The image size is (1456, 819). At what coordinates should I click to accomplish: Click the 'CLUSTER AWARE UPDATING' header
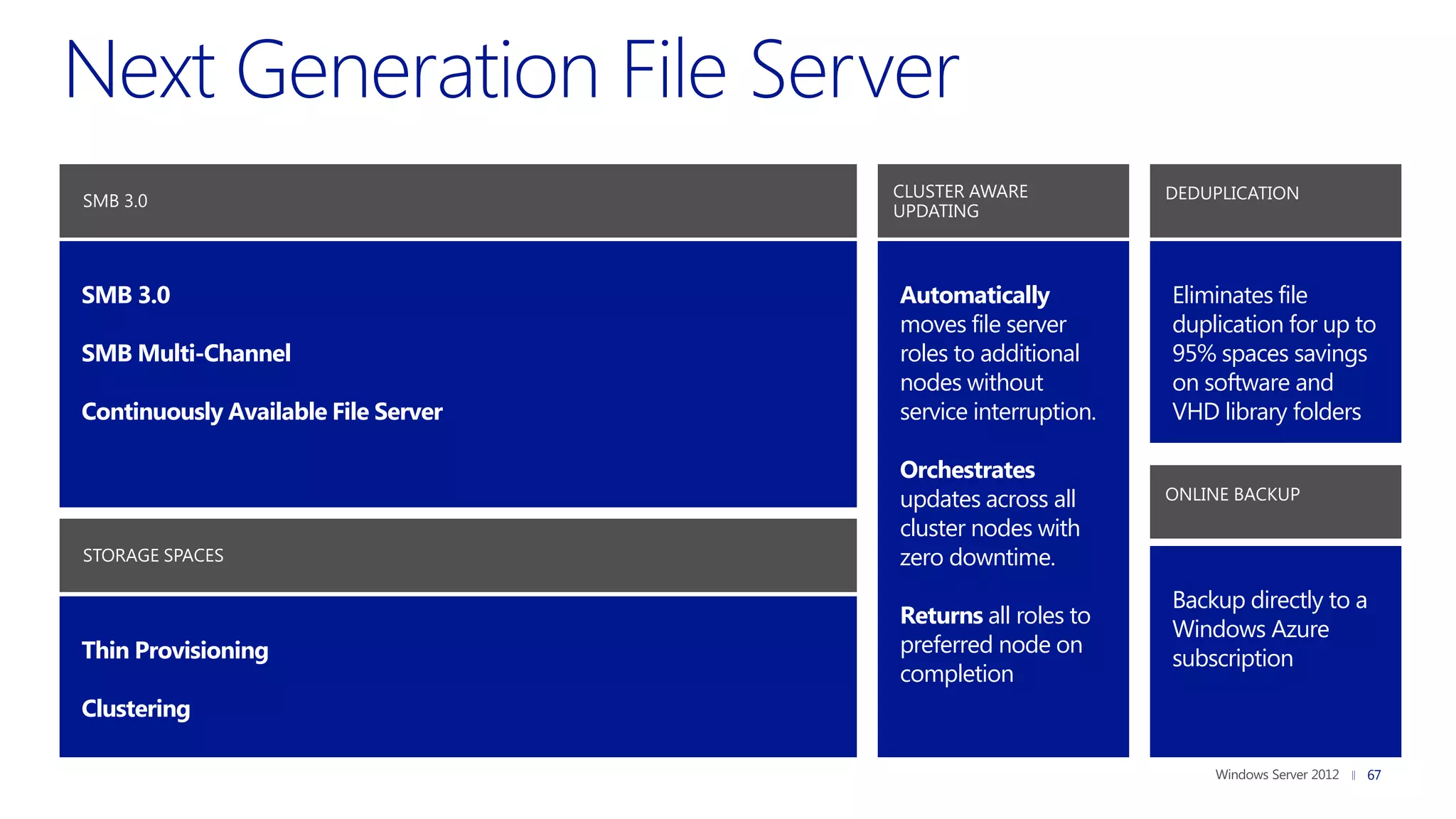click(x=1003, y=200)
